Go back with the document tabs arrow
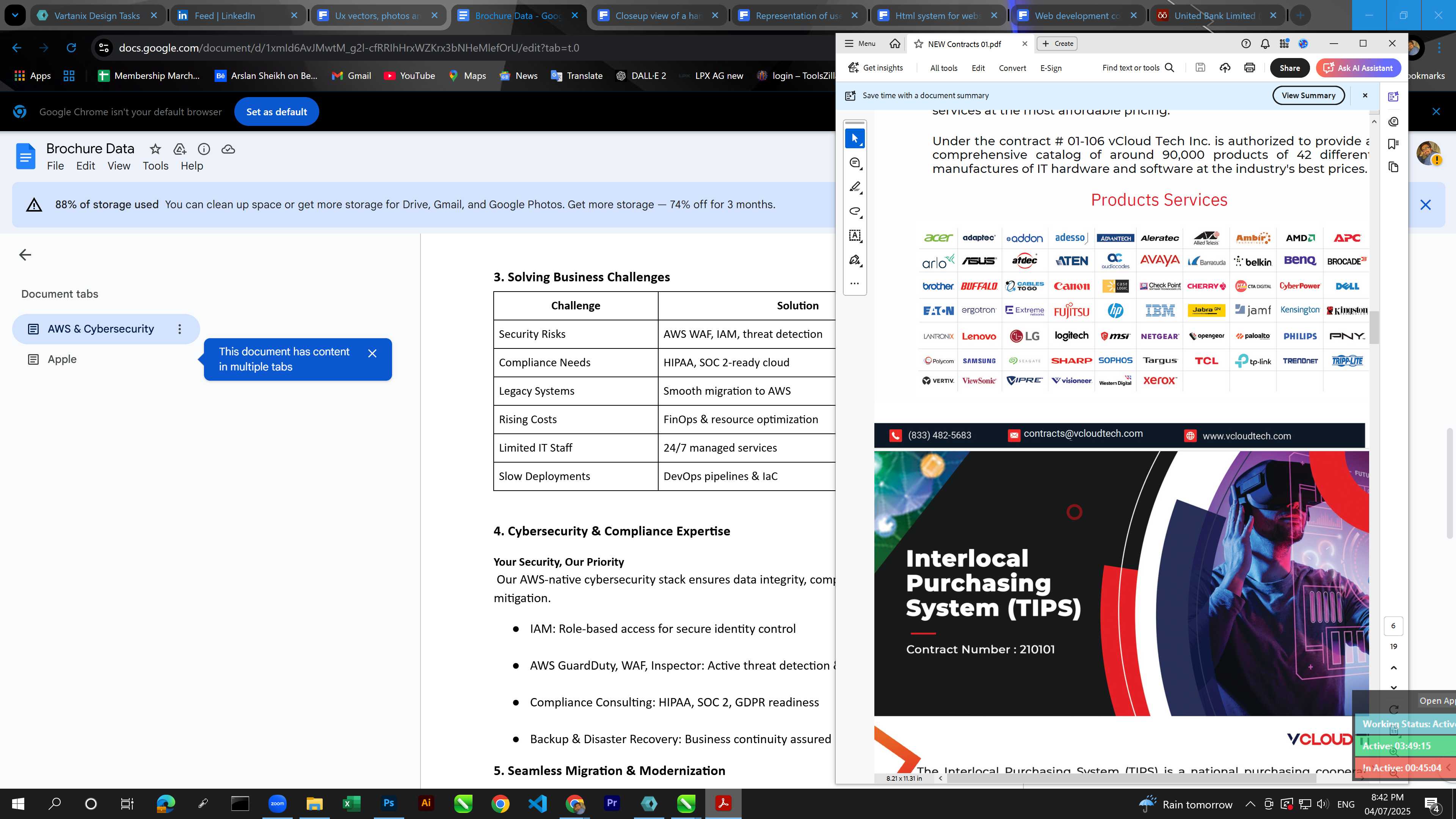 (25, 255)
